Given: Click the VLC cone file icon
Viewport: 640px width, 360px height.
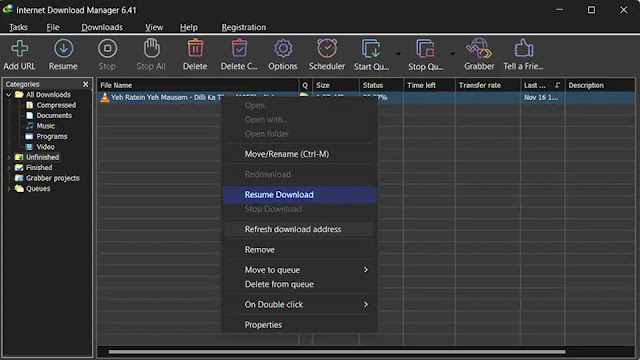Looking at the screenshot, I should (105, 97).
